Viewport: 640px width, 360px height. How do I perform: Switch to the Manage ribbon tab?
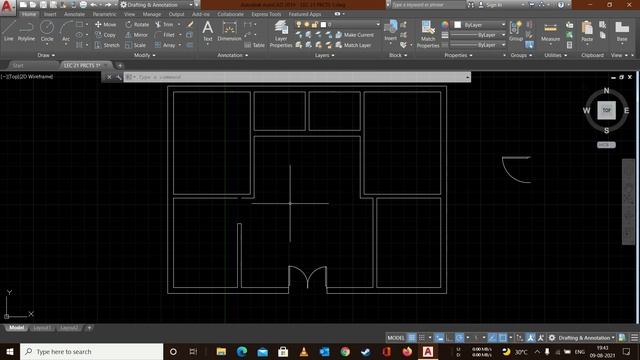pyautogui.click(x=152, y=14)
